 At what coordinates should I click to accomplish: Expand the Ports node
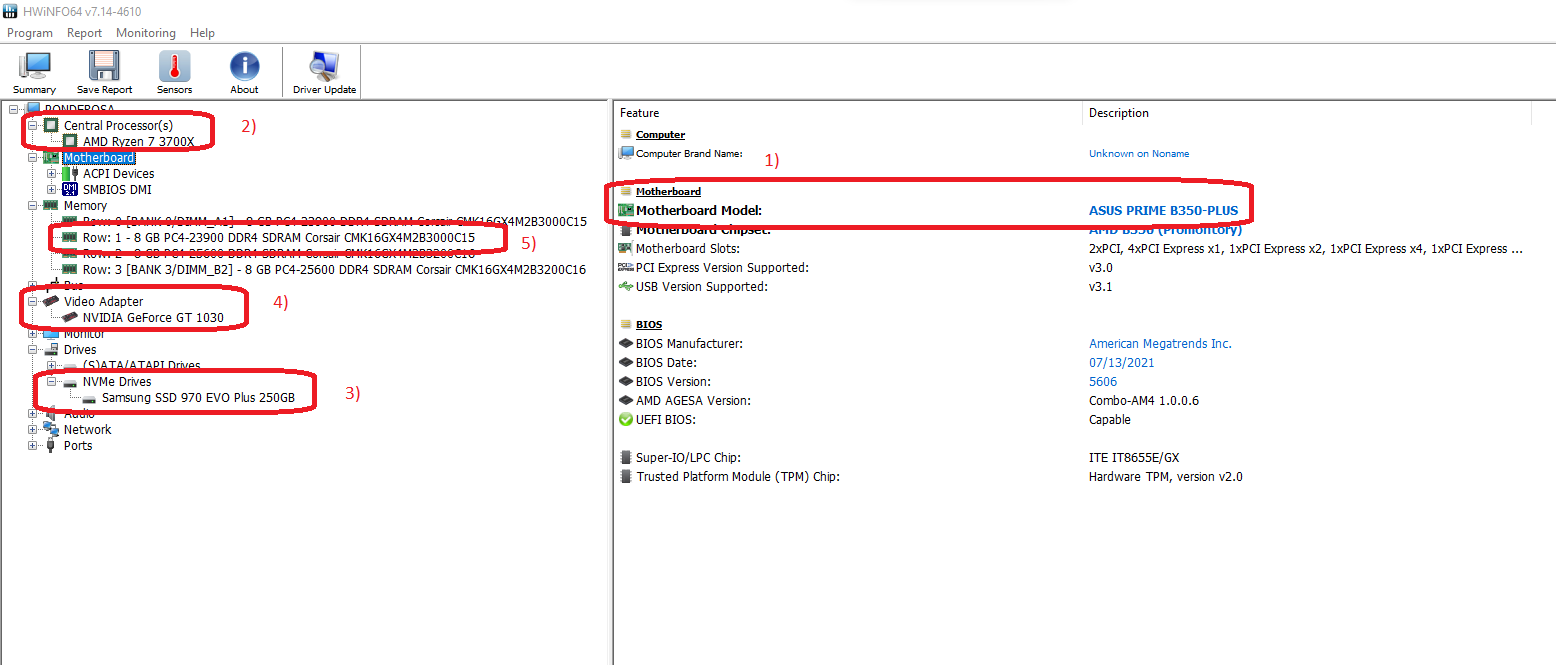click(32, 445)
